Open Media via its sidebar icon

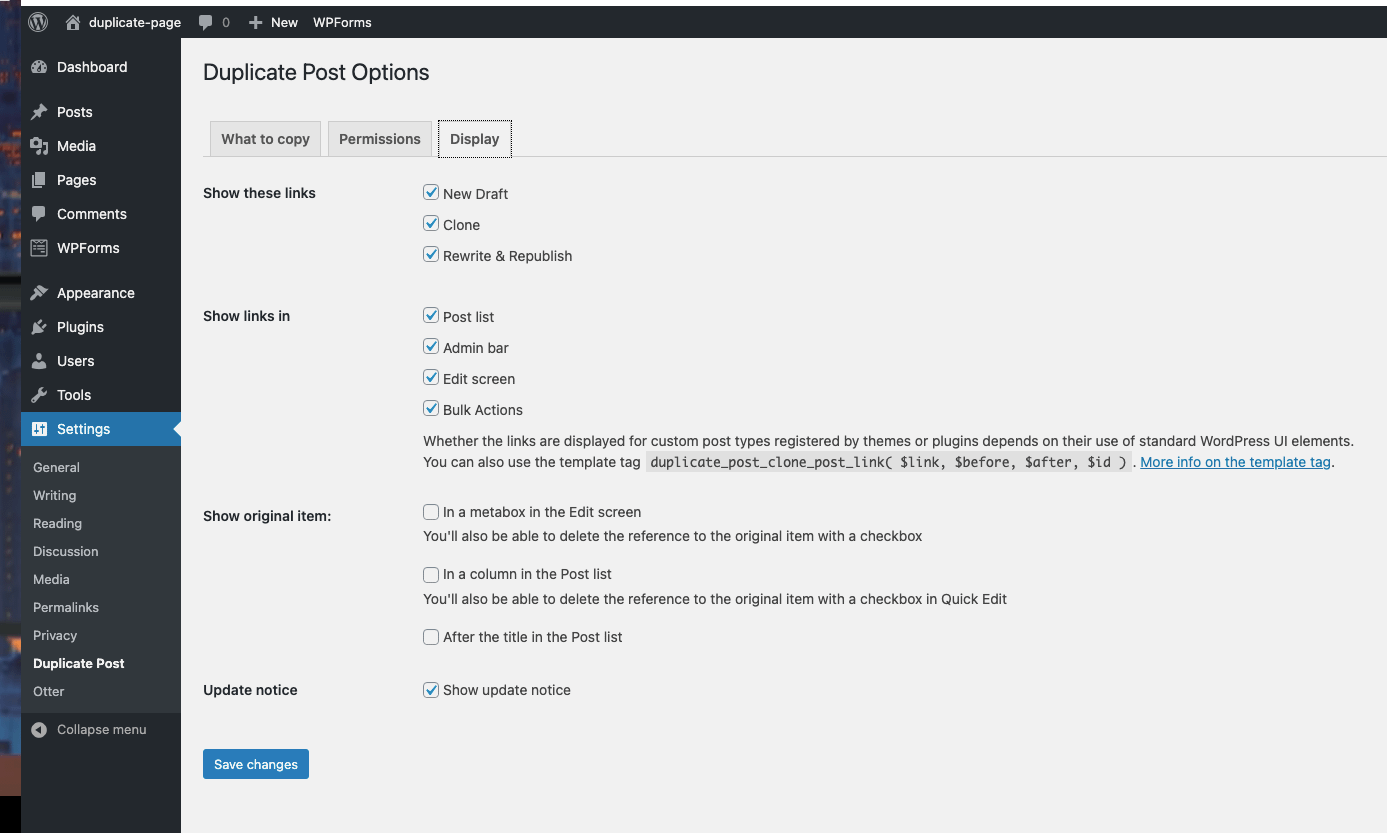pyautogui.click(x=39, y=146)
